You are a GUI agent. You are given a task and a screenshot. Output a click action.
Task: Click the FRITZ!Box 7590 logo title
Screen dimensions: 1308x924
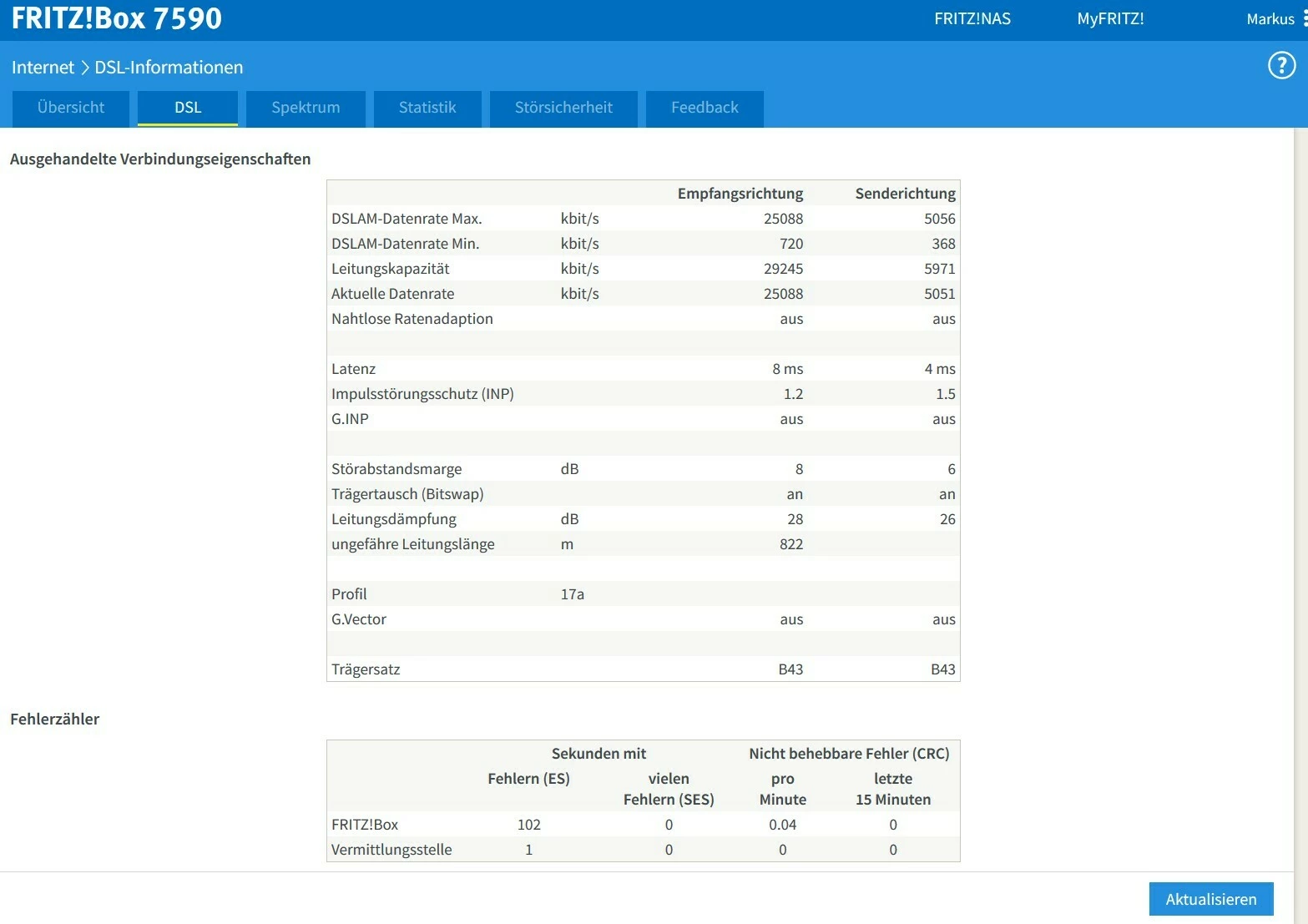coord(117,18)
